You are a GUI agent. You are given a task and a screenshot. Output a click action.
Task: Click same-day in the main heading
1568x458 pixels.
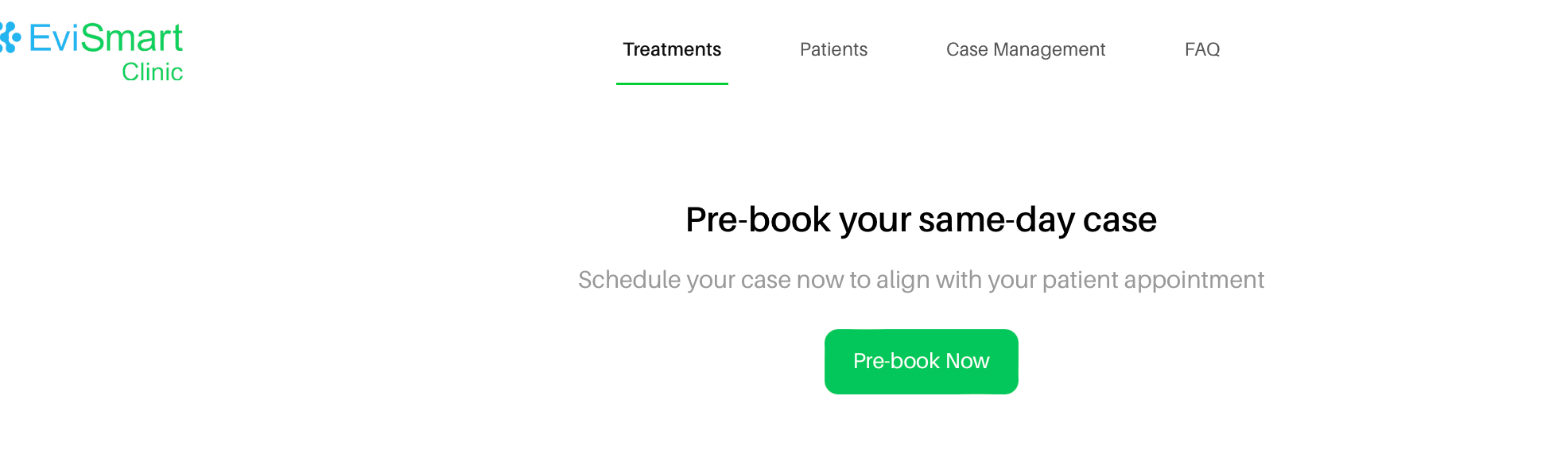pyautogui.click(x=997, y=220)
